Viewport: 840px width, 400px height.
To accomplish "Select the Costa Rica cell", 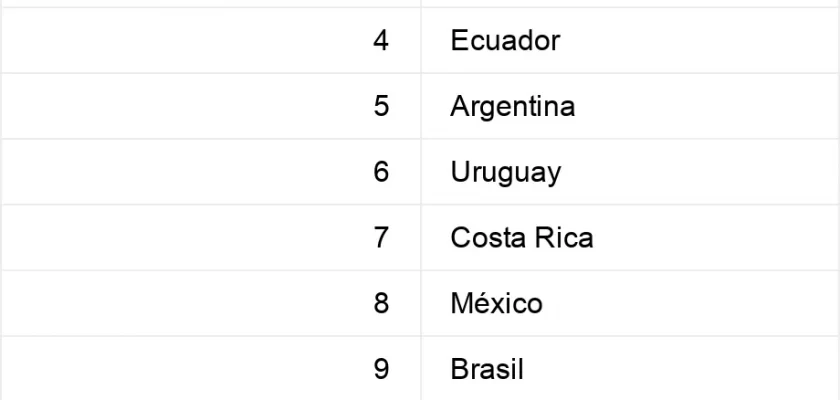I will [x=631, y=237].
